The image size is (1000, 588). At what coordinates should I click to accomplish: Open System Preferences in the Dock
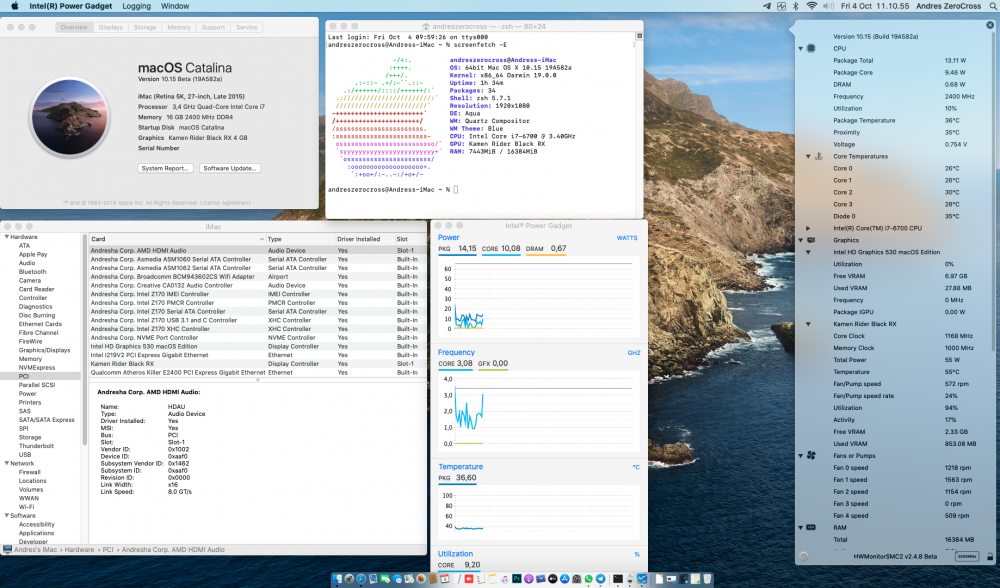tap(577, 578)
